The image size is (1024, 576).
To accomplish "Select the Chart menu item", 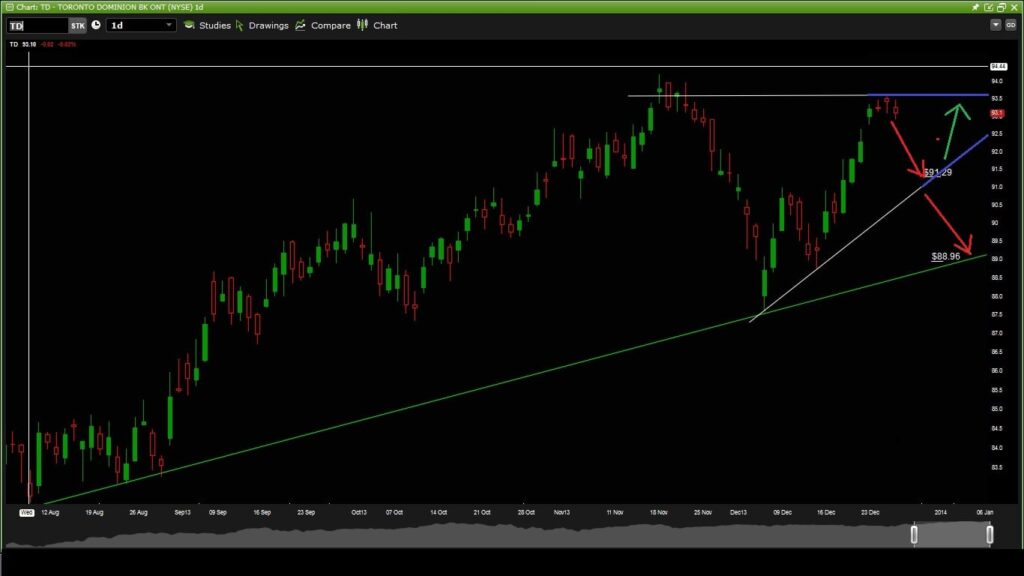I will click(384, 25).
